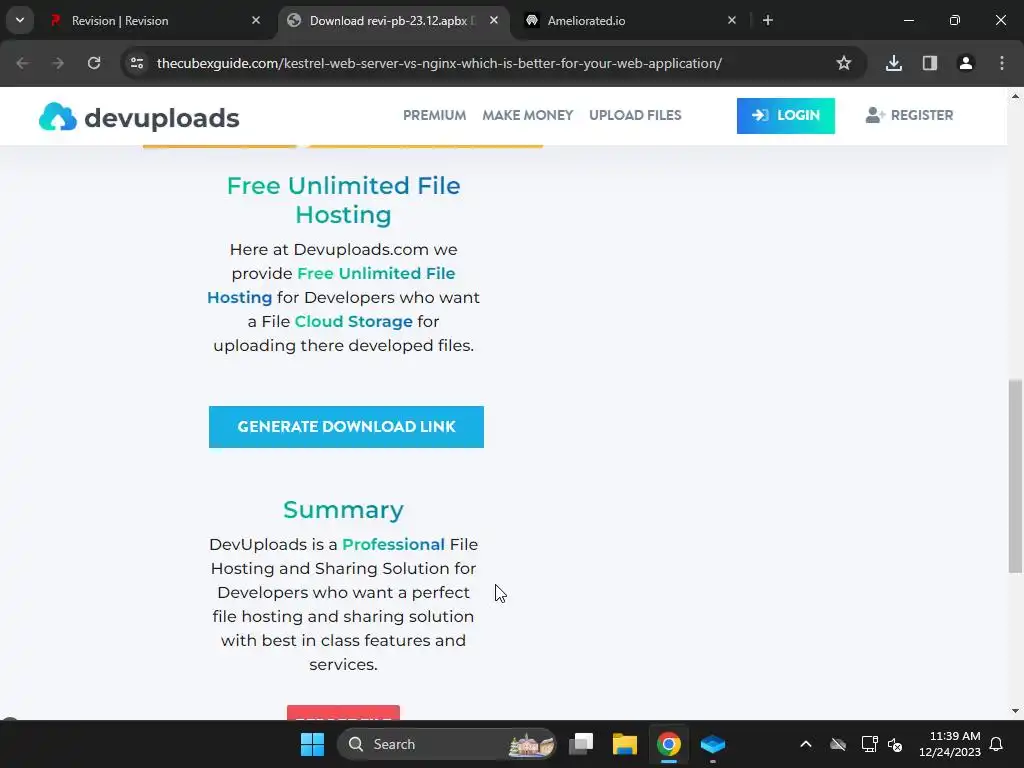Open the Chrome three-dot menu
1024x768 pixels.
[1002, 63]
